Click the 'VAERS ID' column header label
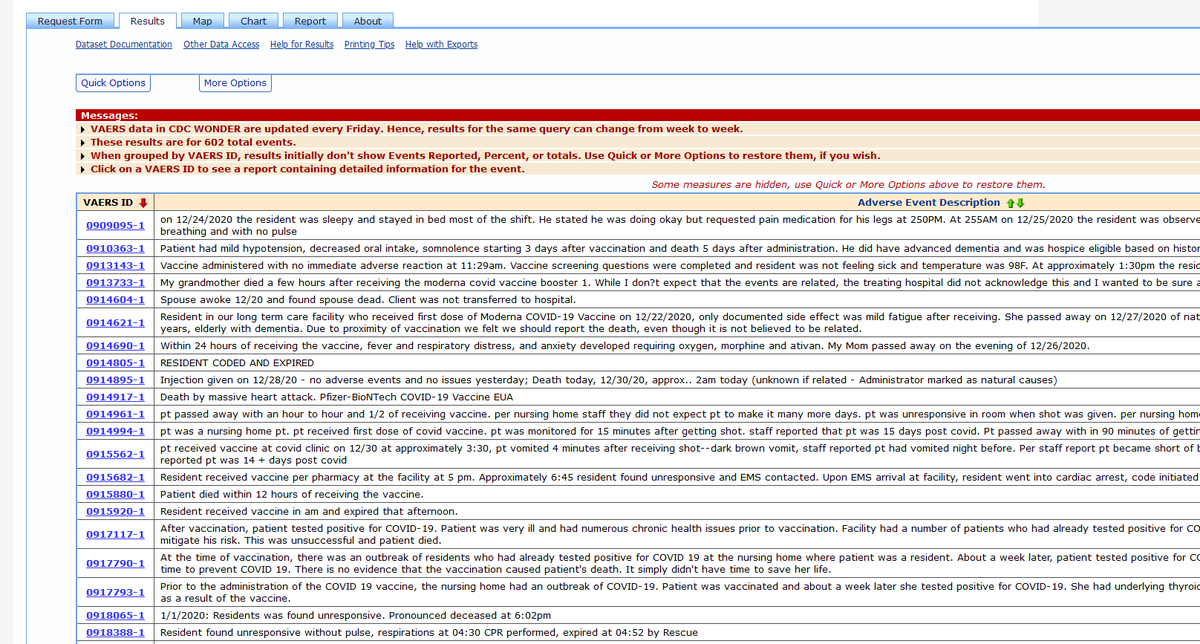The image size is (1200, 644). point(109,202)
